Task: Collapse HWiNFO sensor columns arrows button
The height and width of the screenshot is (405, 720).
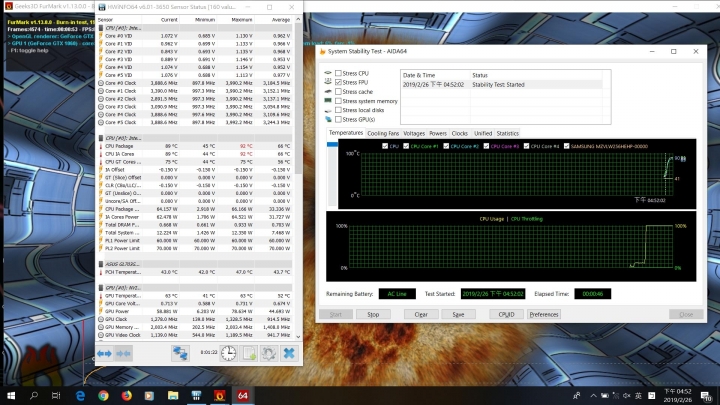Action: (123, 354)
